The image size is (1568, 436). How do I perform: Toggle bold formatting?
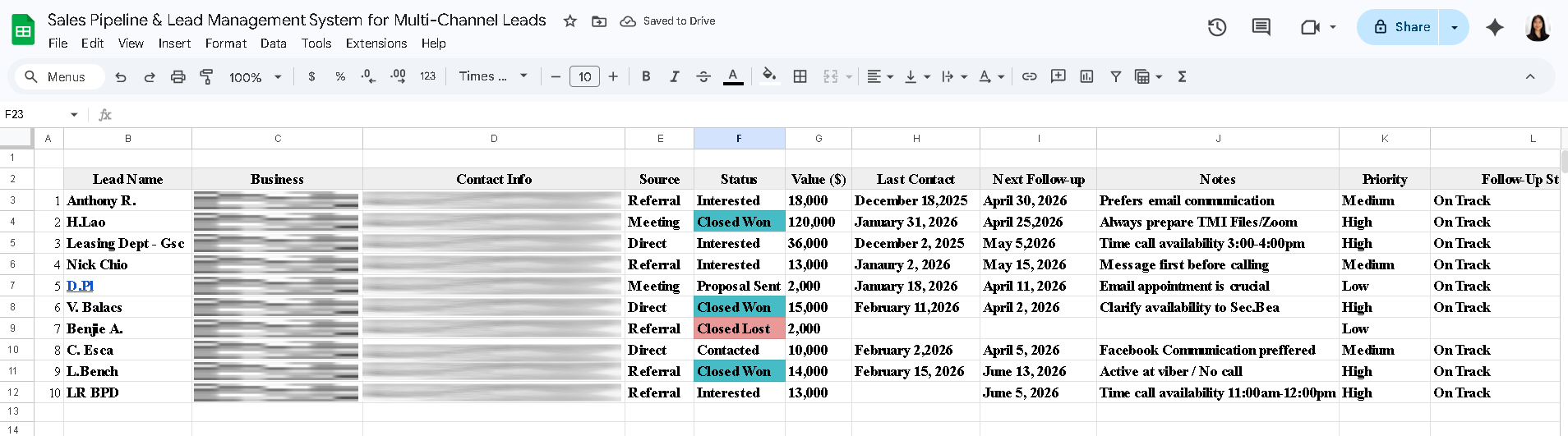coord(646,76)
